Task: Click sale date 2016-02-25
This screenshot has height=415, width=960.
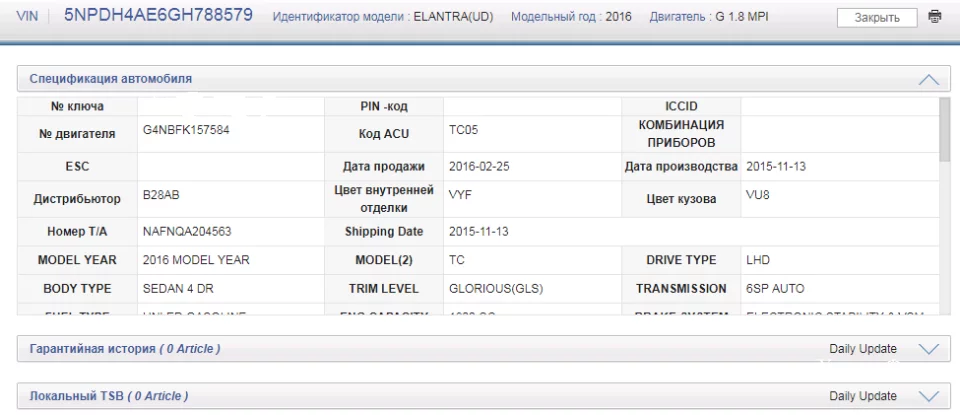Action: 479,166
